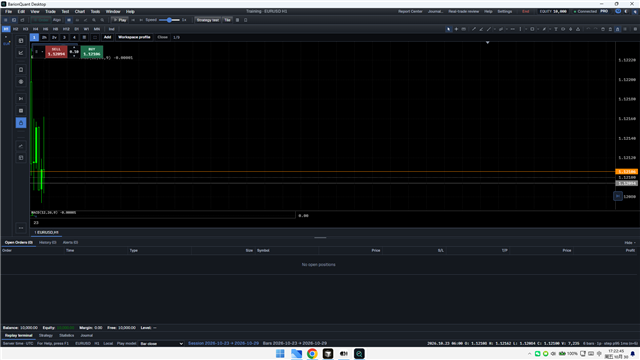
Task: Select the W1 timeframe
Action: tap(86, 29)
